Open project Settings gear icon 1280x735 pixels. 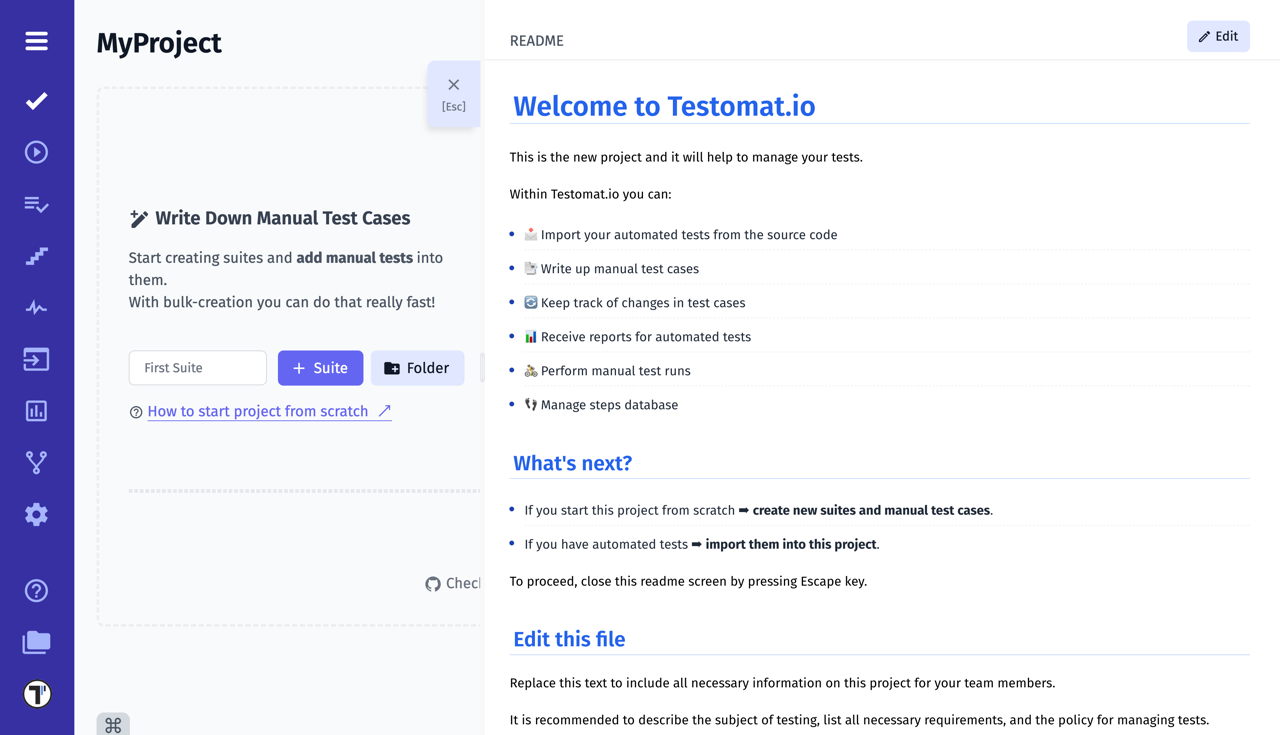coord(36,514)
